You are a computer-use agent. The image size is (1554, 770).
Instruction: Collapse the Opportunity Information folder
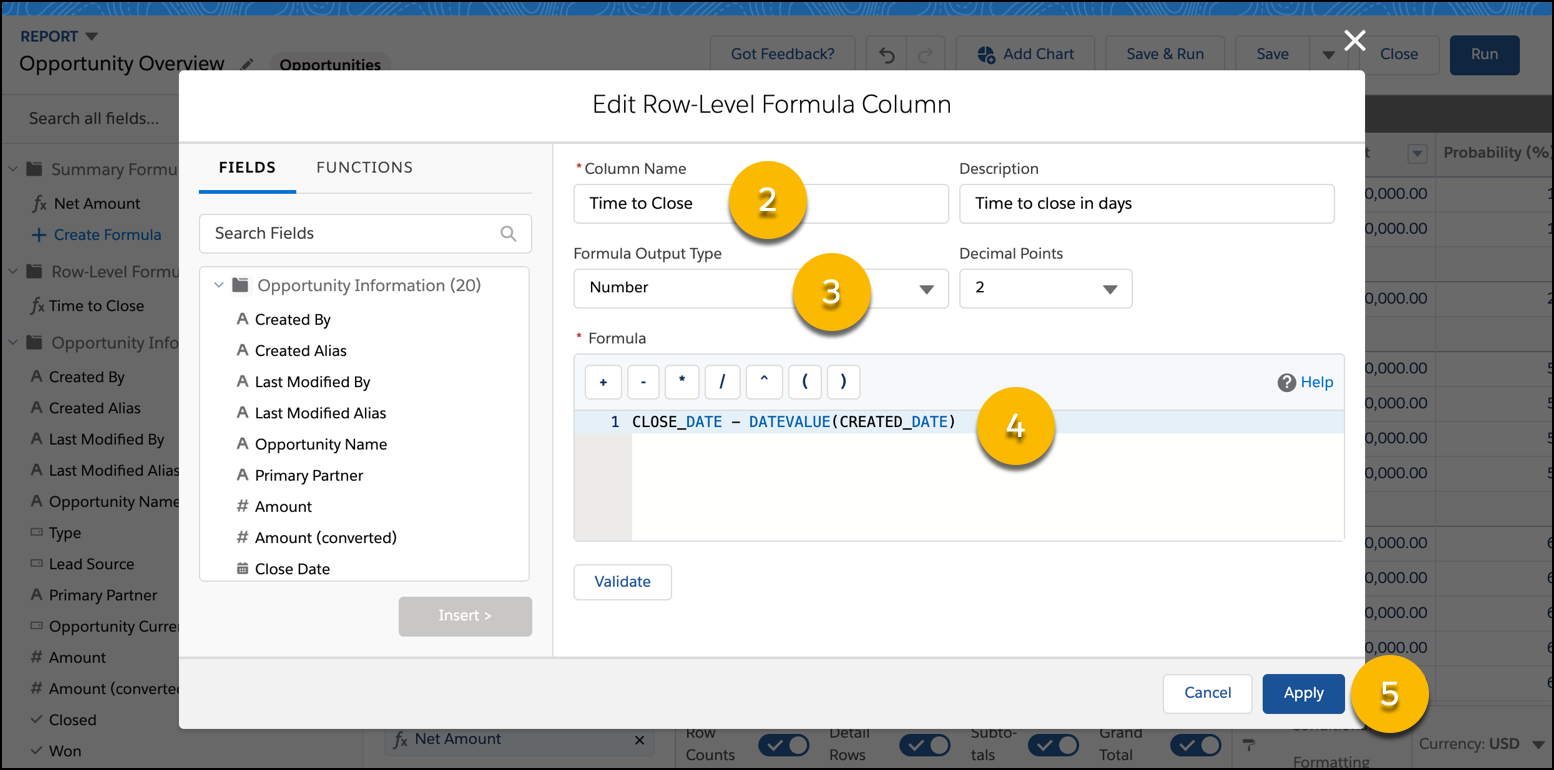click(x=218, y=286)
